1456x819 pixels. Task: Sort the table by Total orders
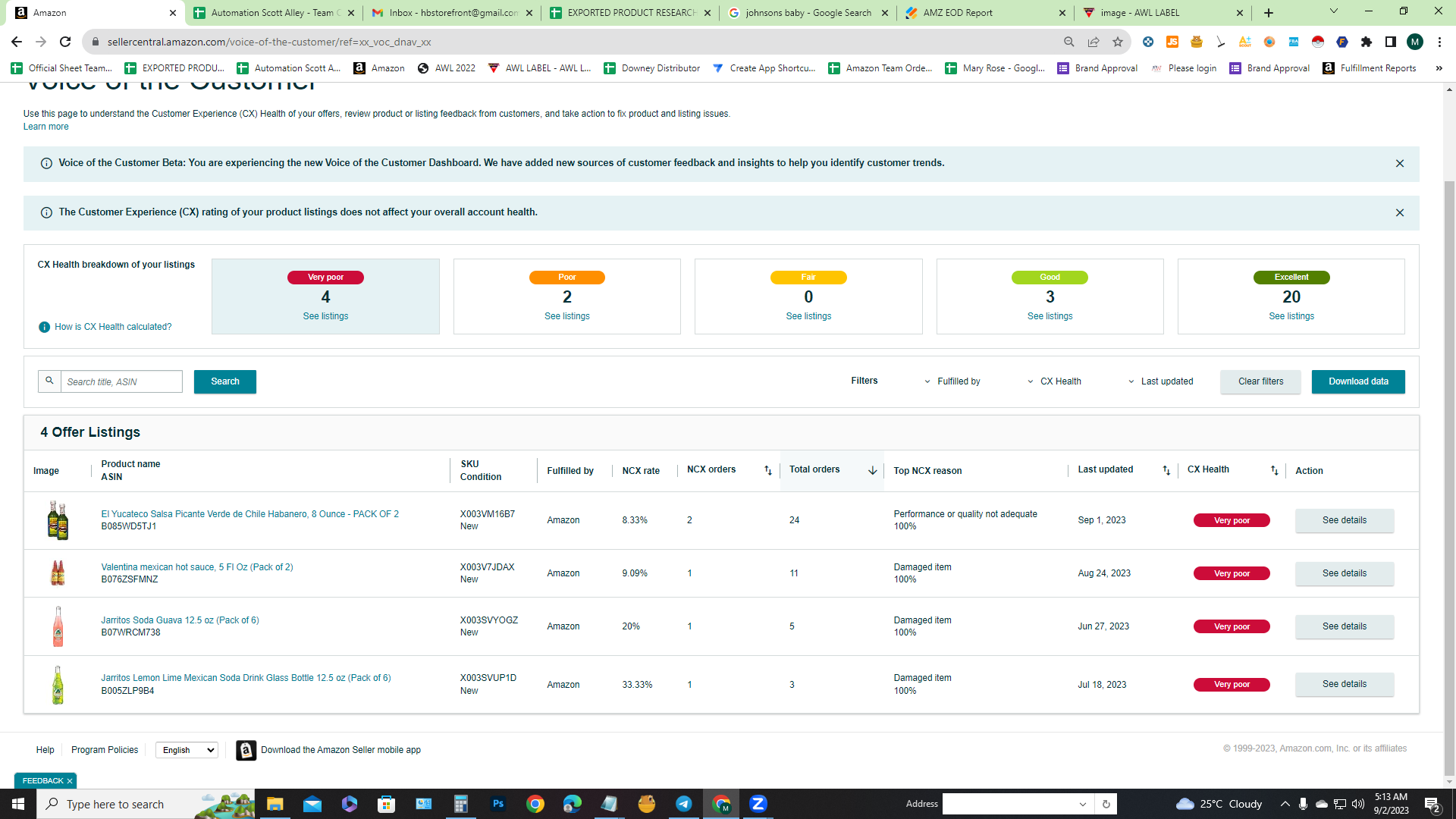coord(873,470)
